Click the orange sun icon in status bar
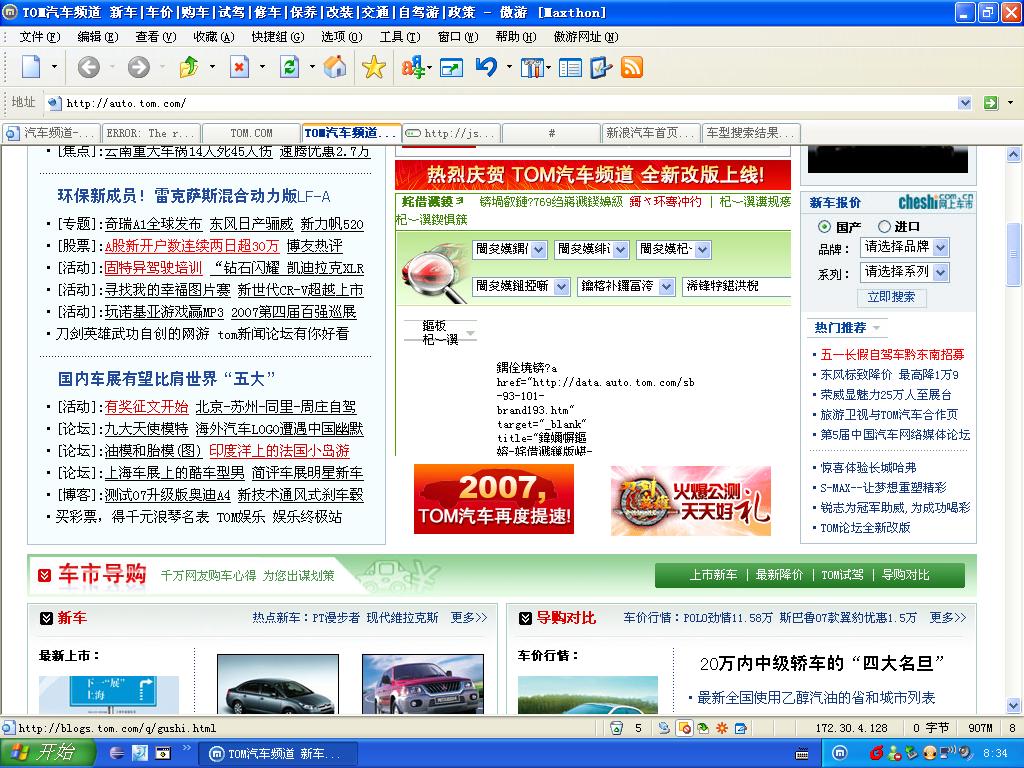This screenshot has width=1024, height=768. click(722, 728)
